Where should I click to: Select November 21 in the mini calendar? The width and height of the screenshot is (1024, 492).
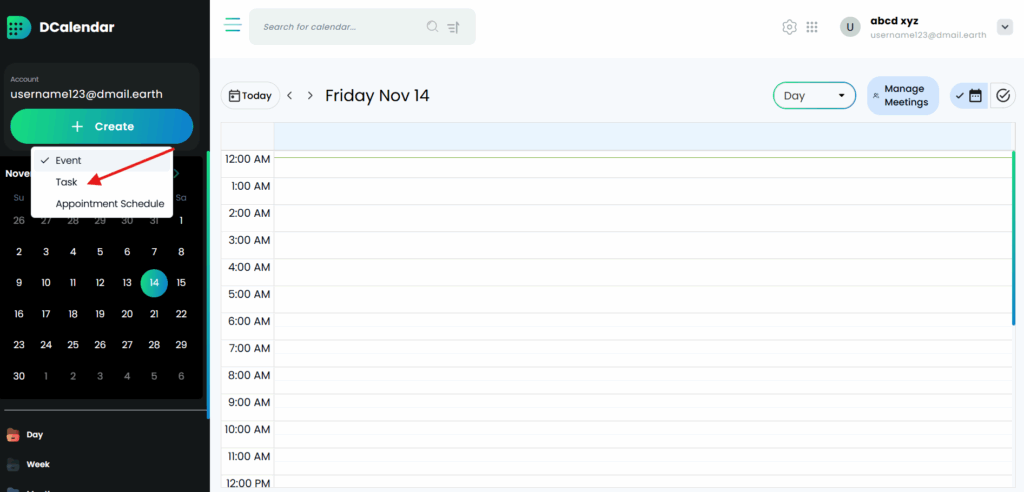point(154,314)
